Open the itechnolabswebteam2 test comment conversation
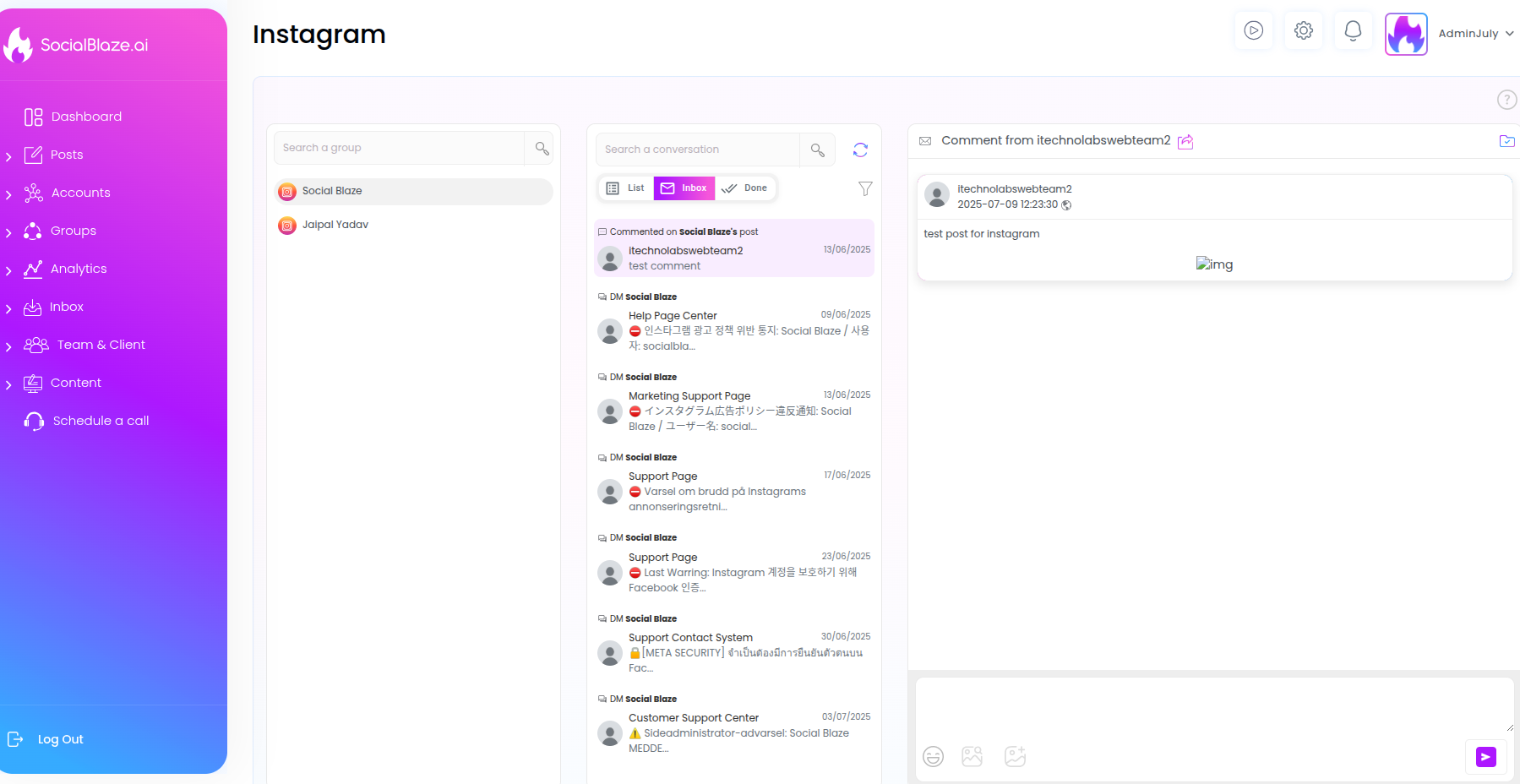Image resolution: width=1520 pixels, height=784 pixels. 734,248
